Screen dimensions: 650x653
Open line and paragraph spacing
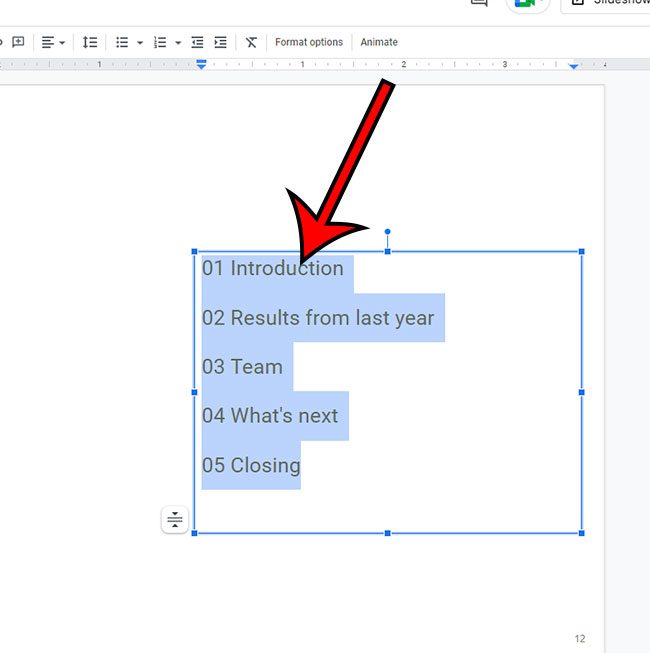click(90, 42)
